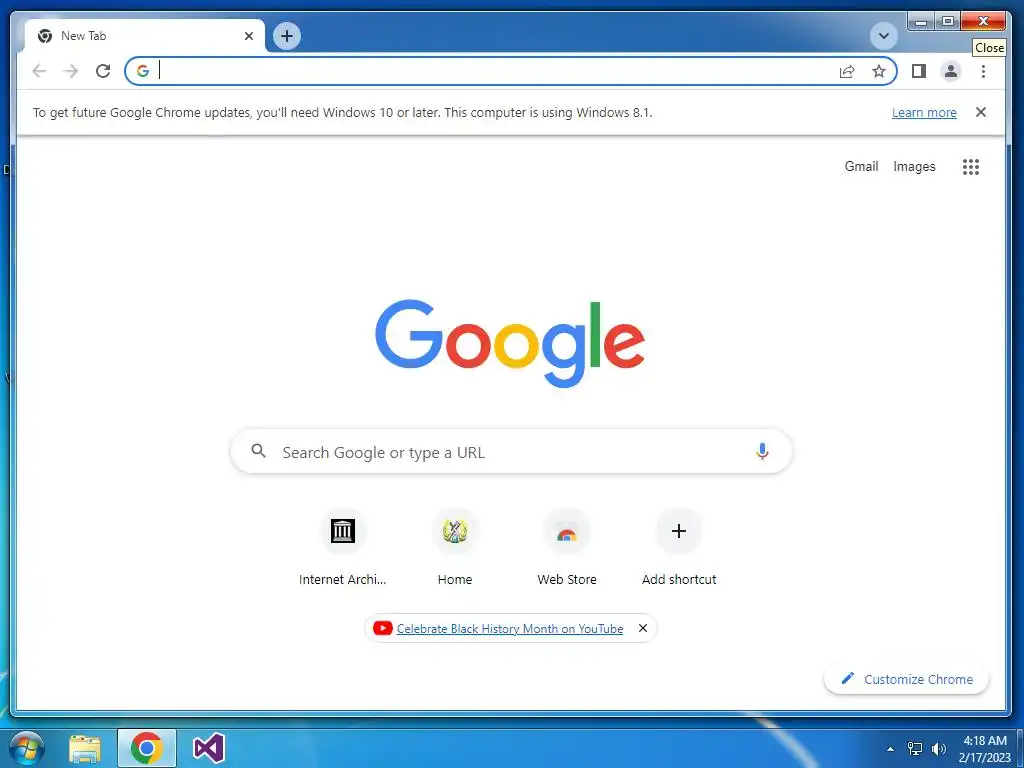Focus the Search Google or type a URL box
Screen dimensions: 1024x768
(511, 451)
